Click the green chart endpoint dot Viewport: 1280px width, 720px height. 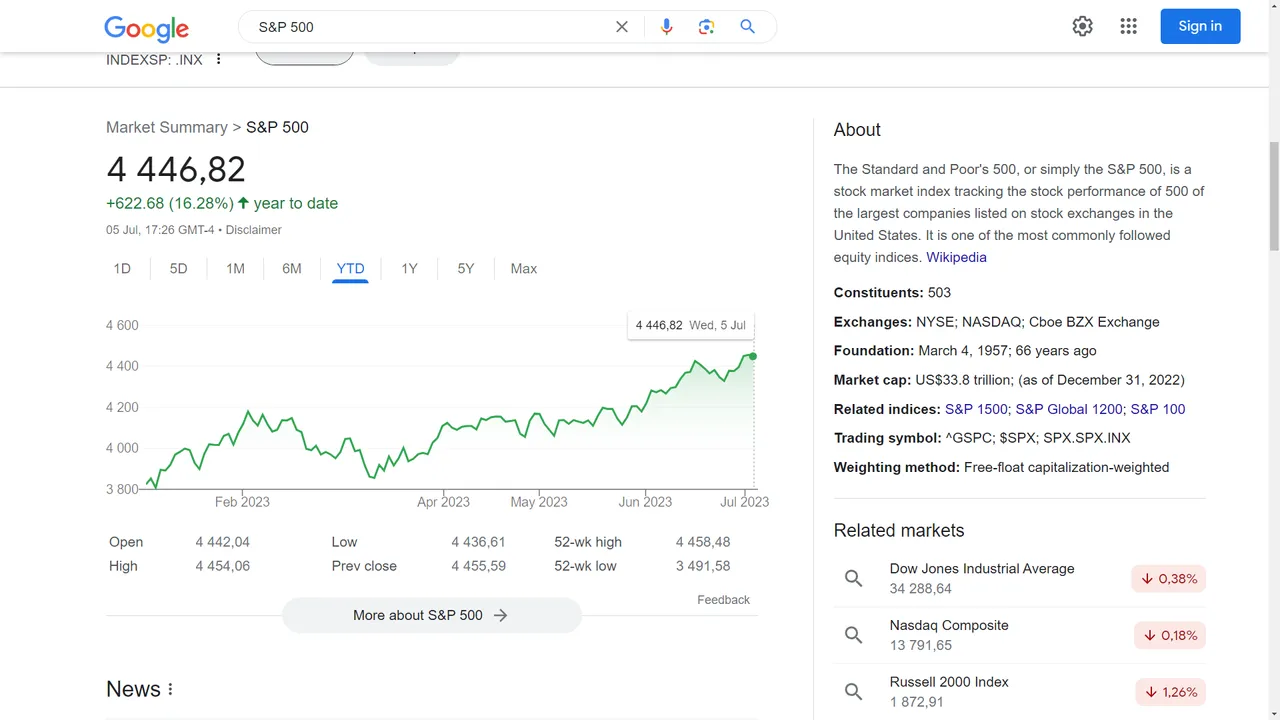753,356
